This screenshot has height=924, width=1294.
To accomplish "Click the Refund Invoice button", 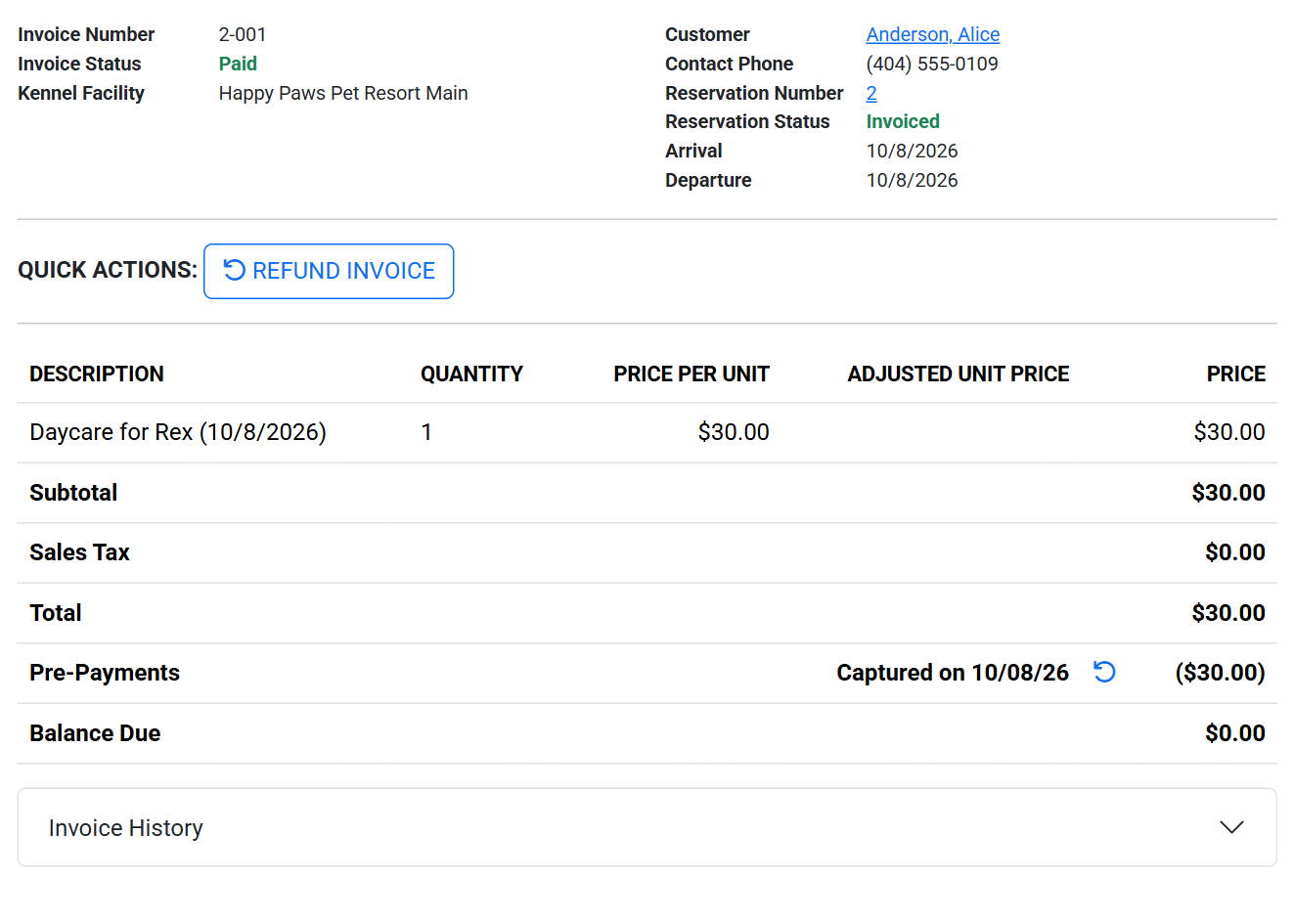I will pos(329,271).
